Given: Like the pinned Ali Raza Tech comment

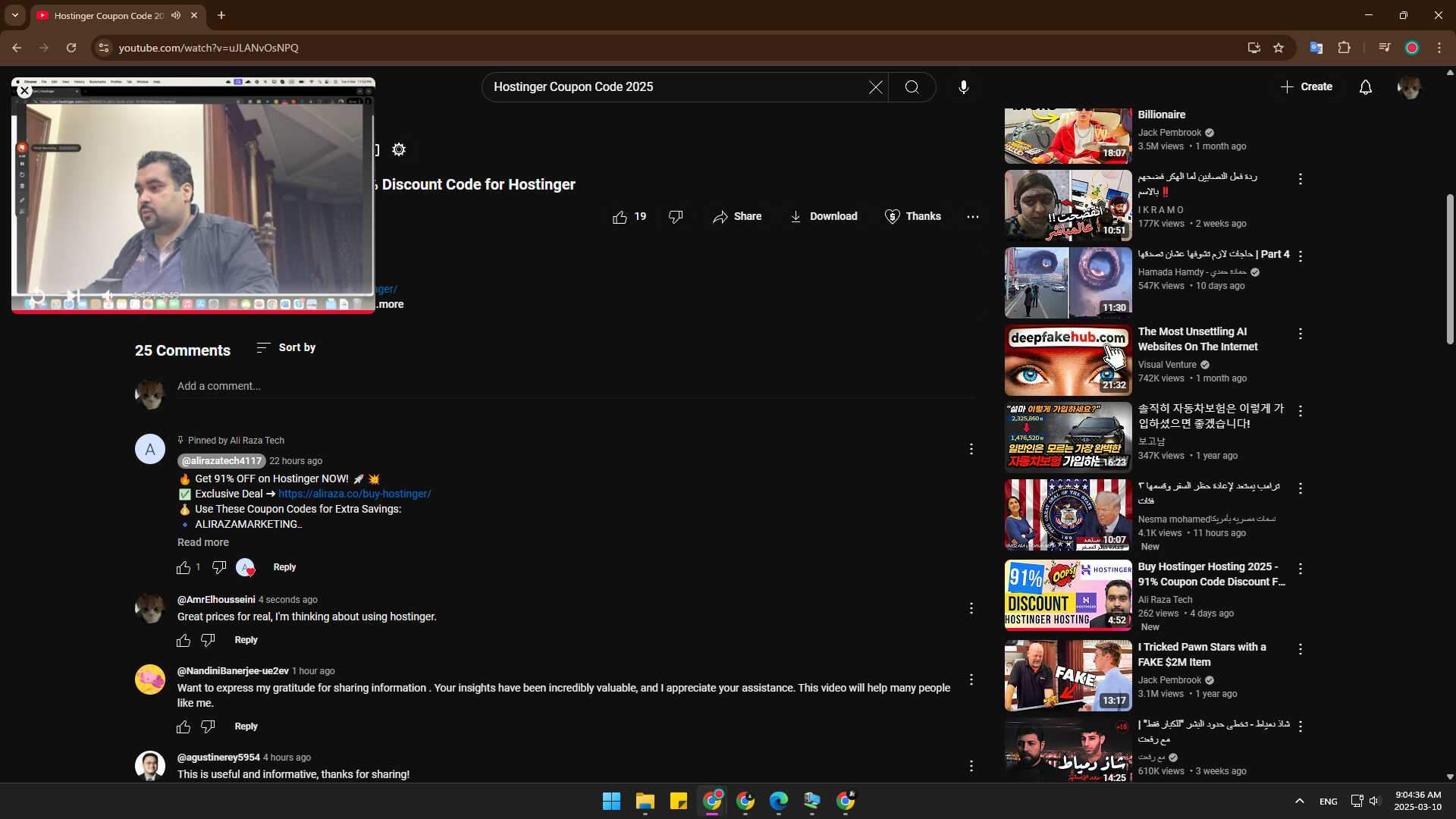Looking at the screenshot, I should coord(184,567).
